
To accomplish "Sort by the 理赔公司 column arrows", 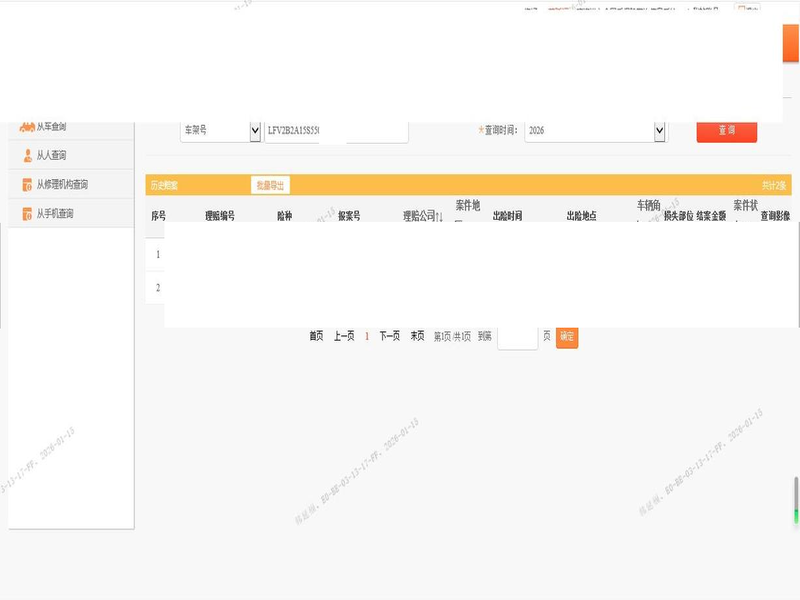I will point(438,216).
